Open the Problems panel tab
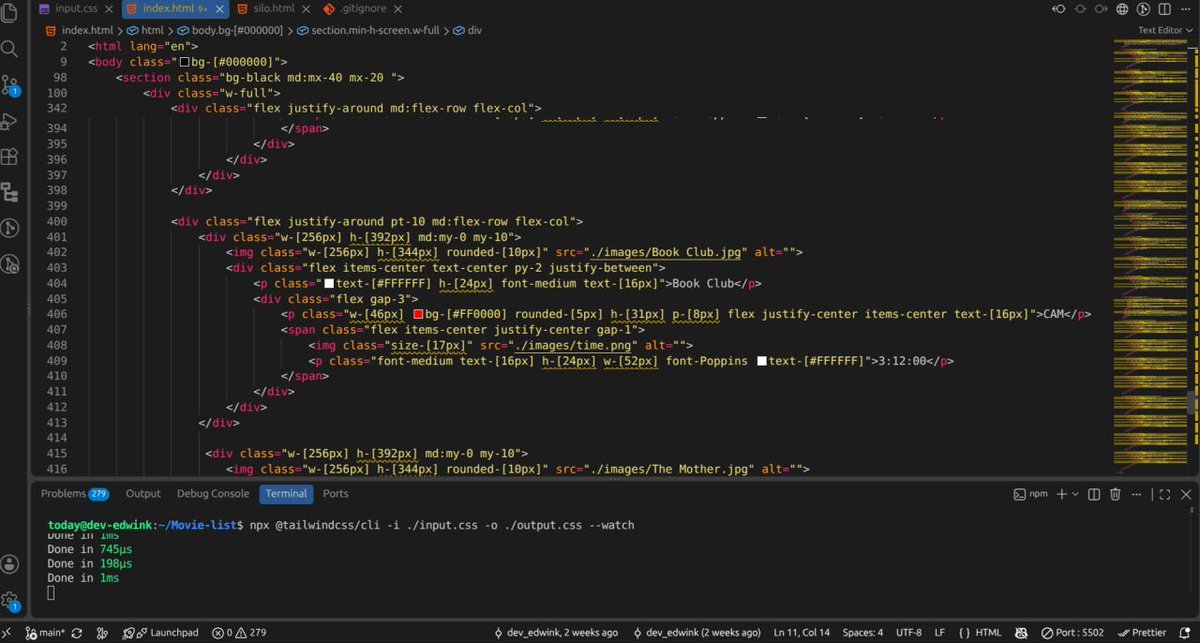1200x643 pixels. coord(74,494)
